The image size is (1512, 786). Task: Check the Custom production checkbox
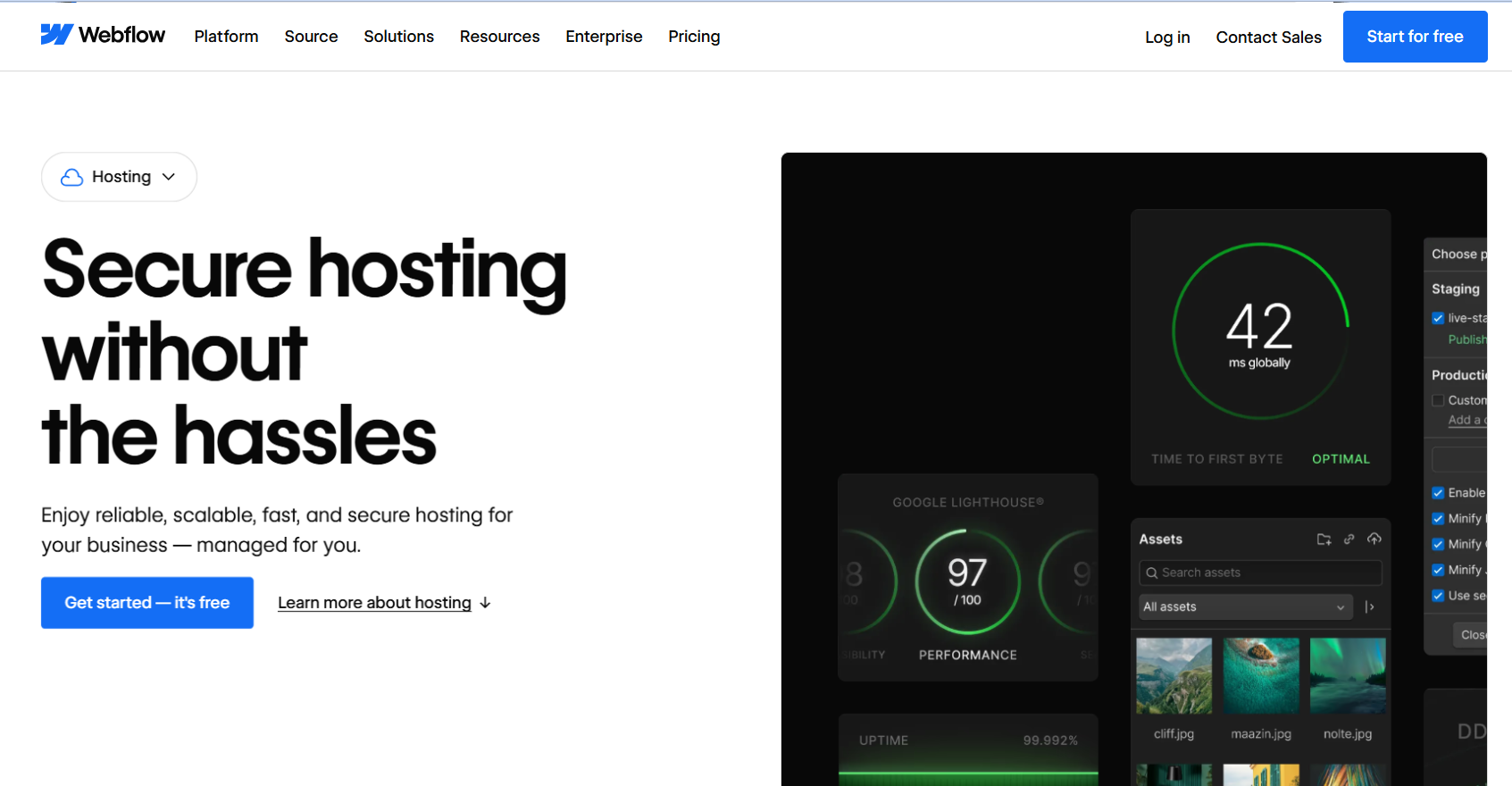(1438, 400)
